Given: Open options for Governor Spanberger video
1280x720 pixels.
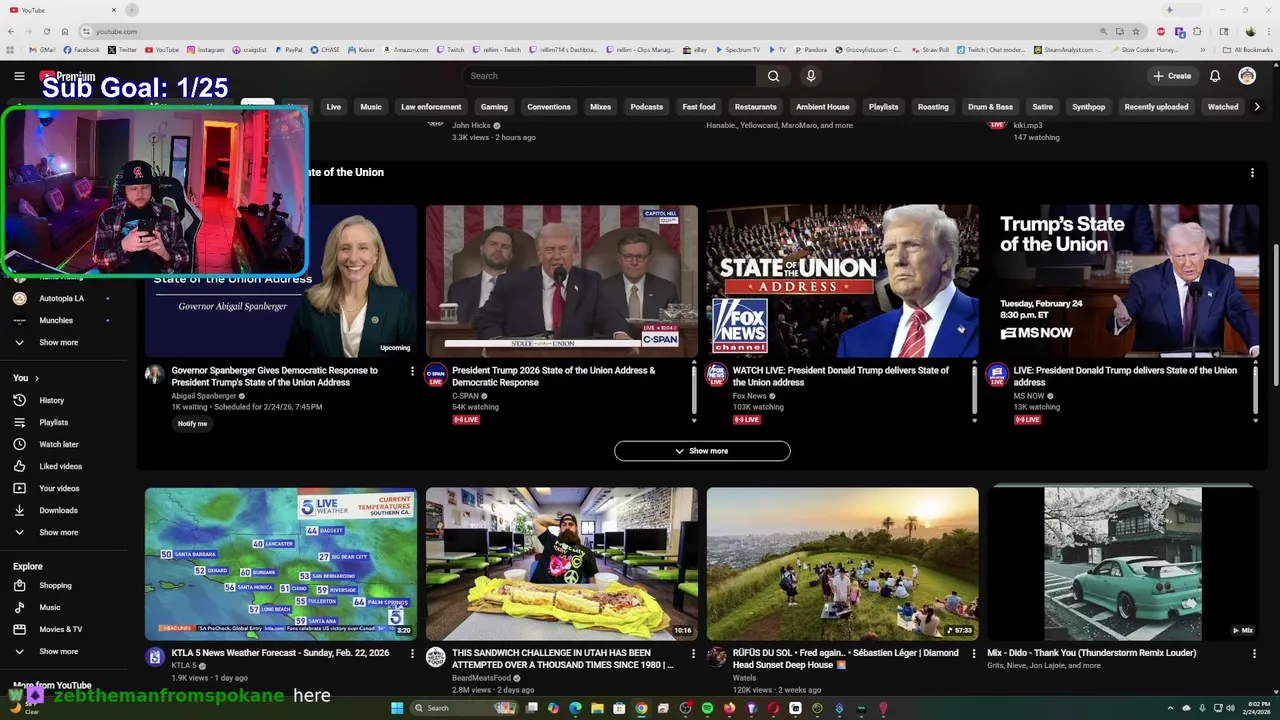Looking at the screenshot, I should click(412, 371).
